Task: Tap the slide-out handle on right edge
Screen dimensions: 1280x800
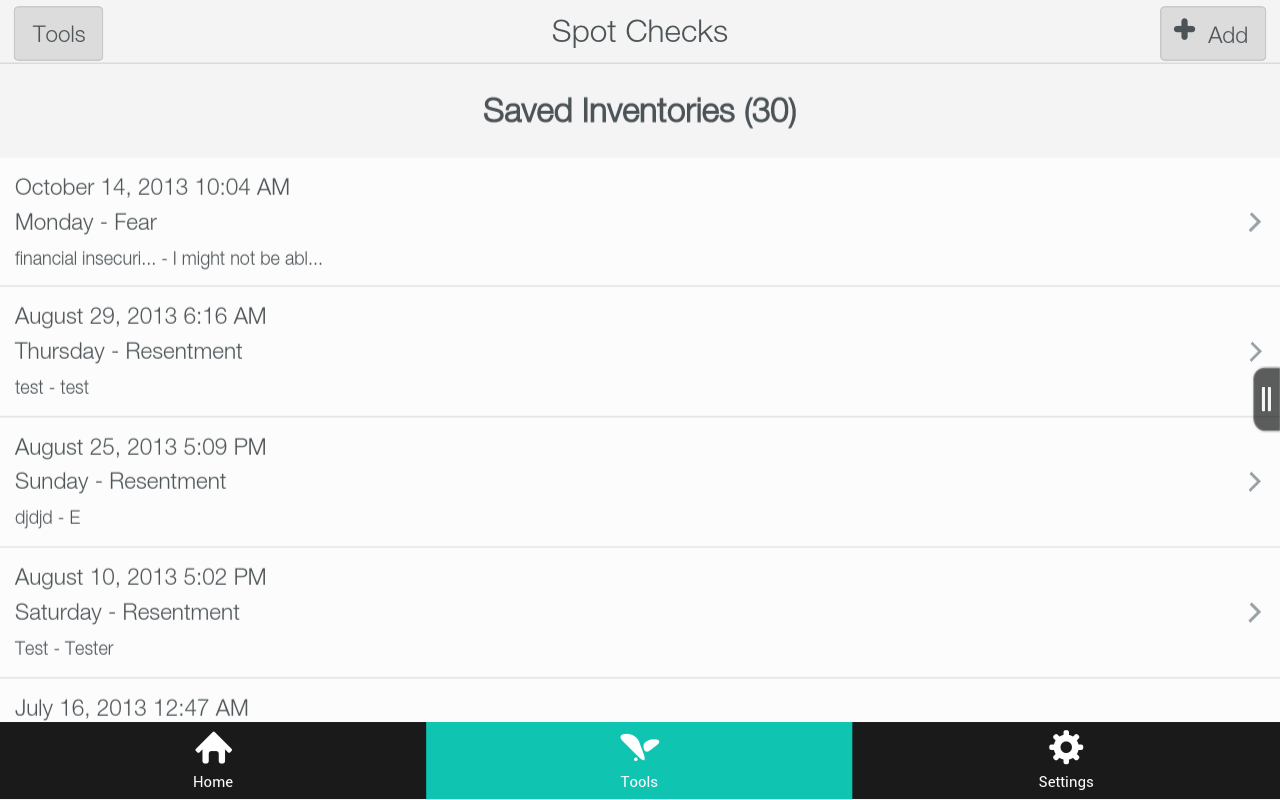Action: coord(1264,398)
